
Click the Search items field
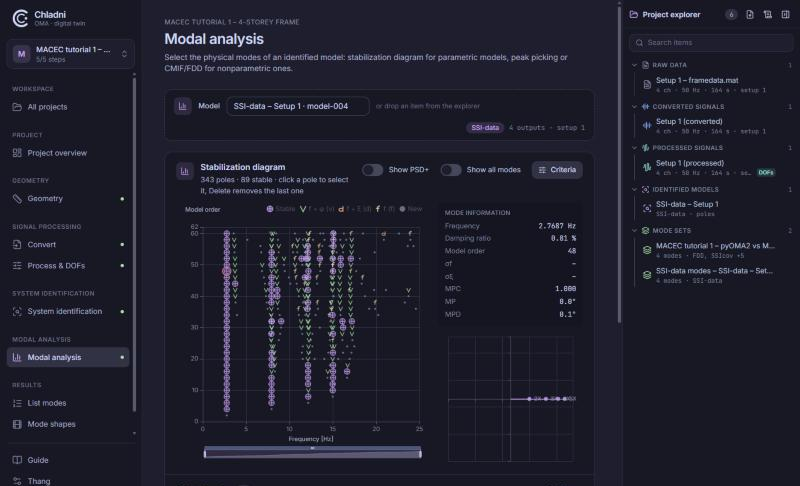(711, 43)
